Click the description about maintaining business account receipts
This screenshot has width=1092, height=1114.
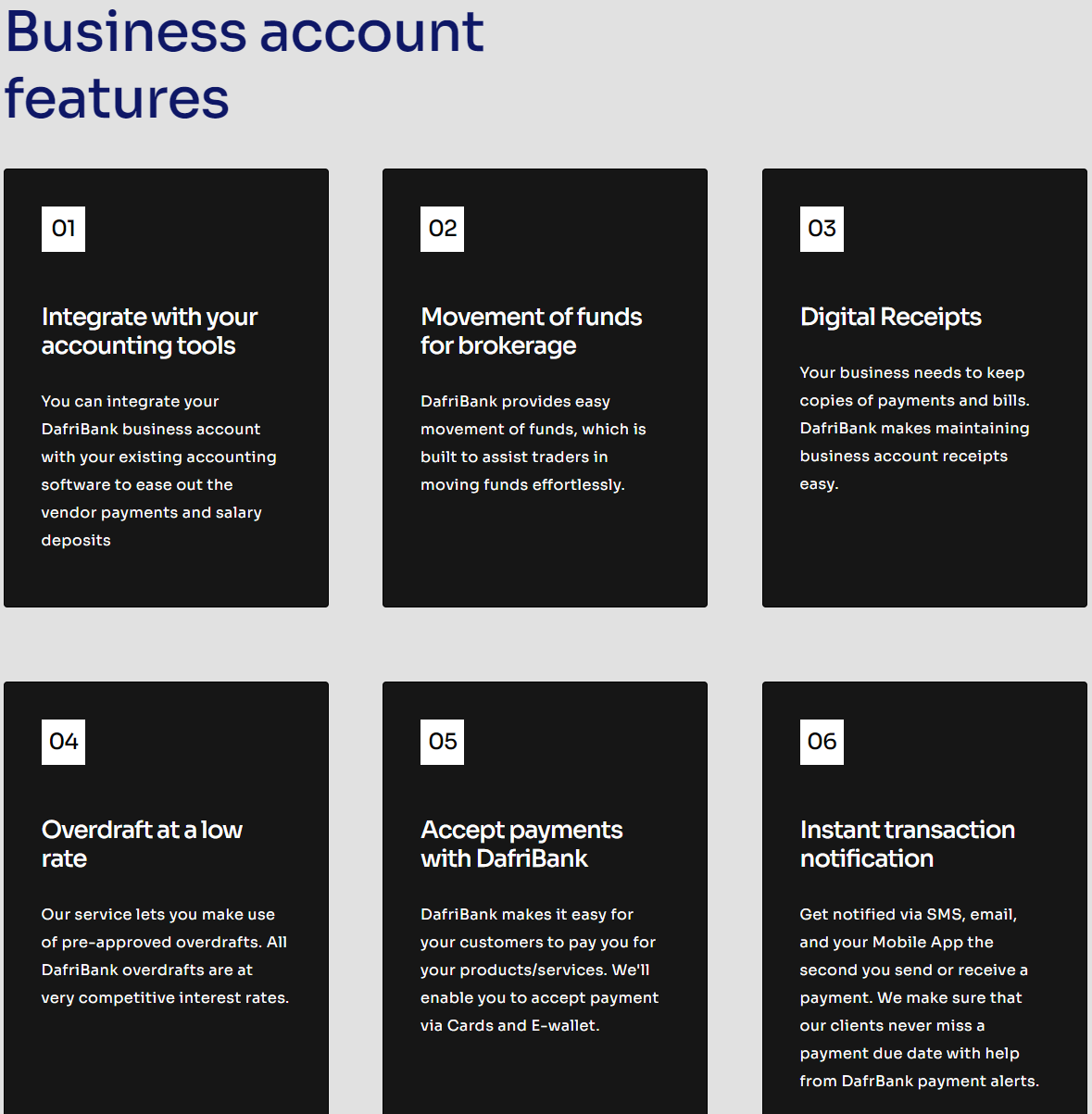pos(914,428)
